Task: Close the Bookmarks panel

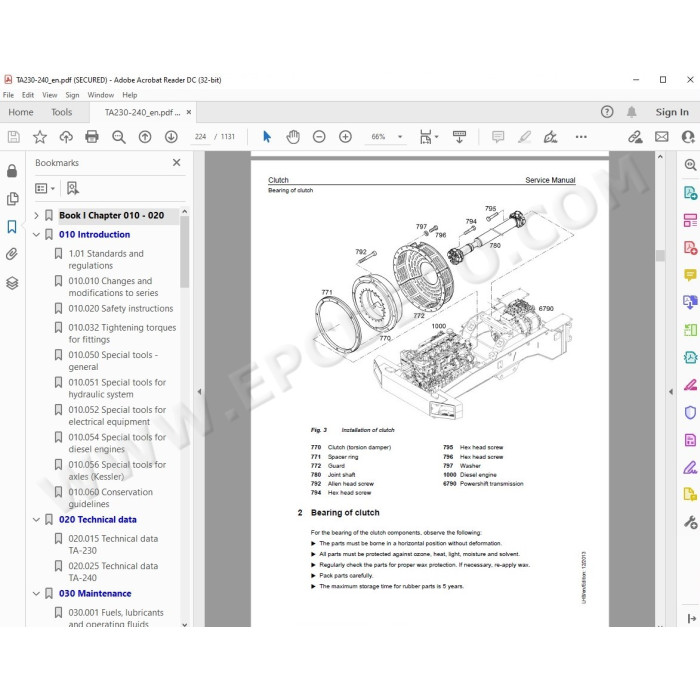Action: (176, 162)
